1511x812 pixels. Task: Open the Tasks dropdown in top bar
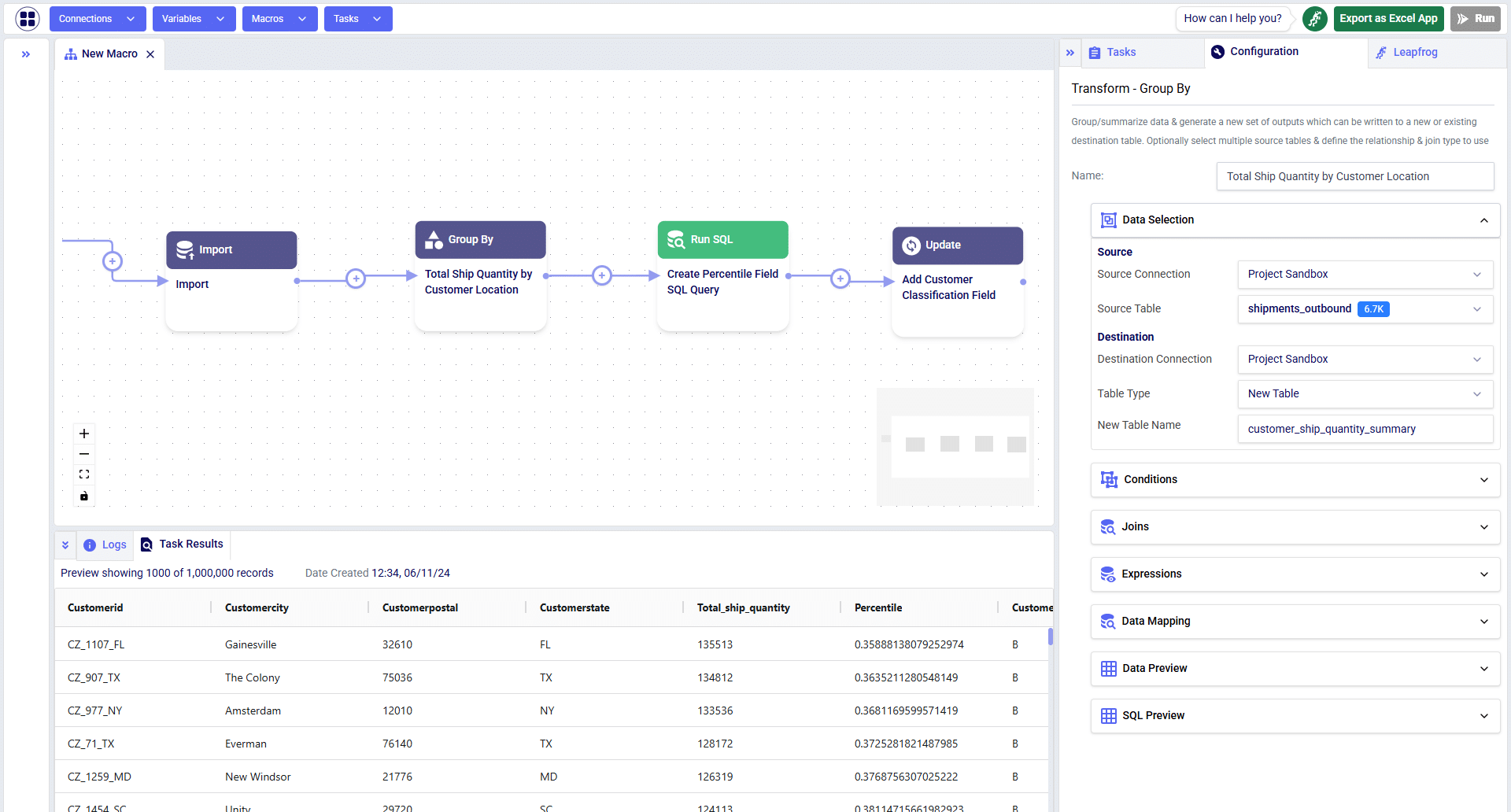tap(358, 19)
